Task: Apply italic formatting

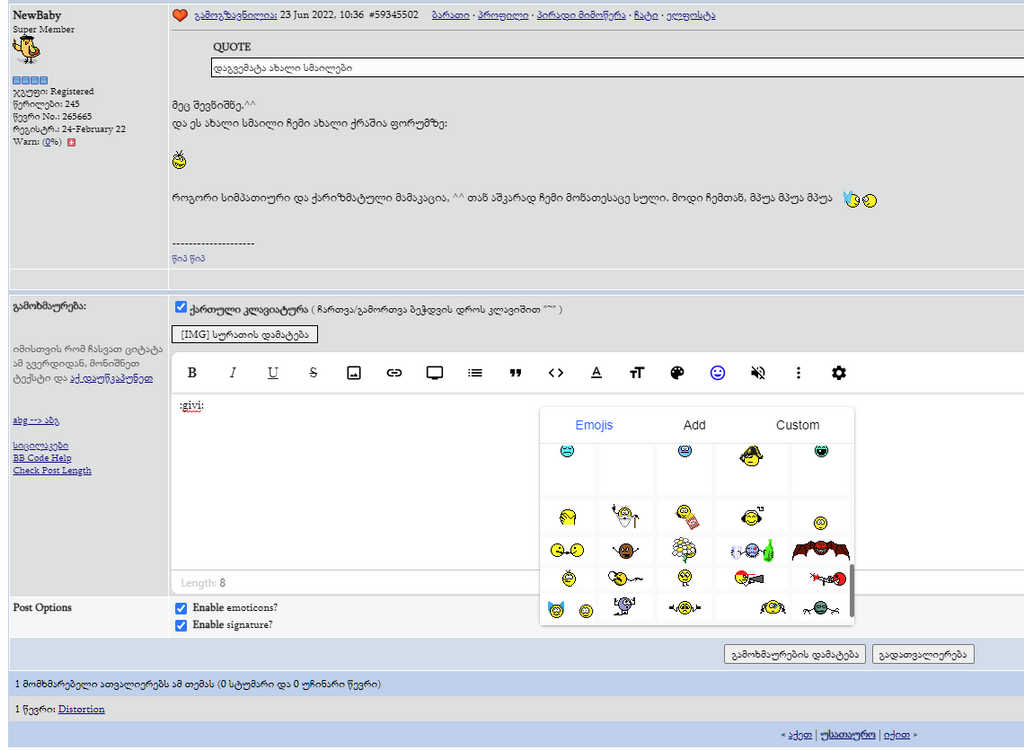Action: [232, 372]
